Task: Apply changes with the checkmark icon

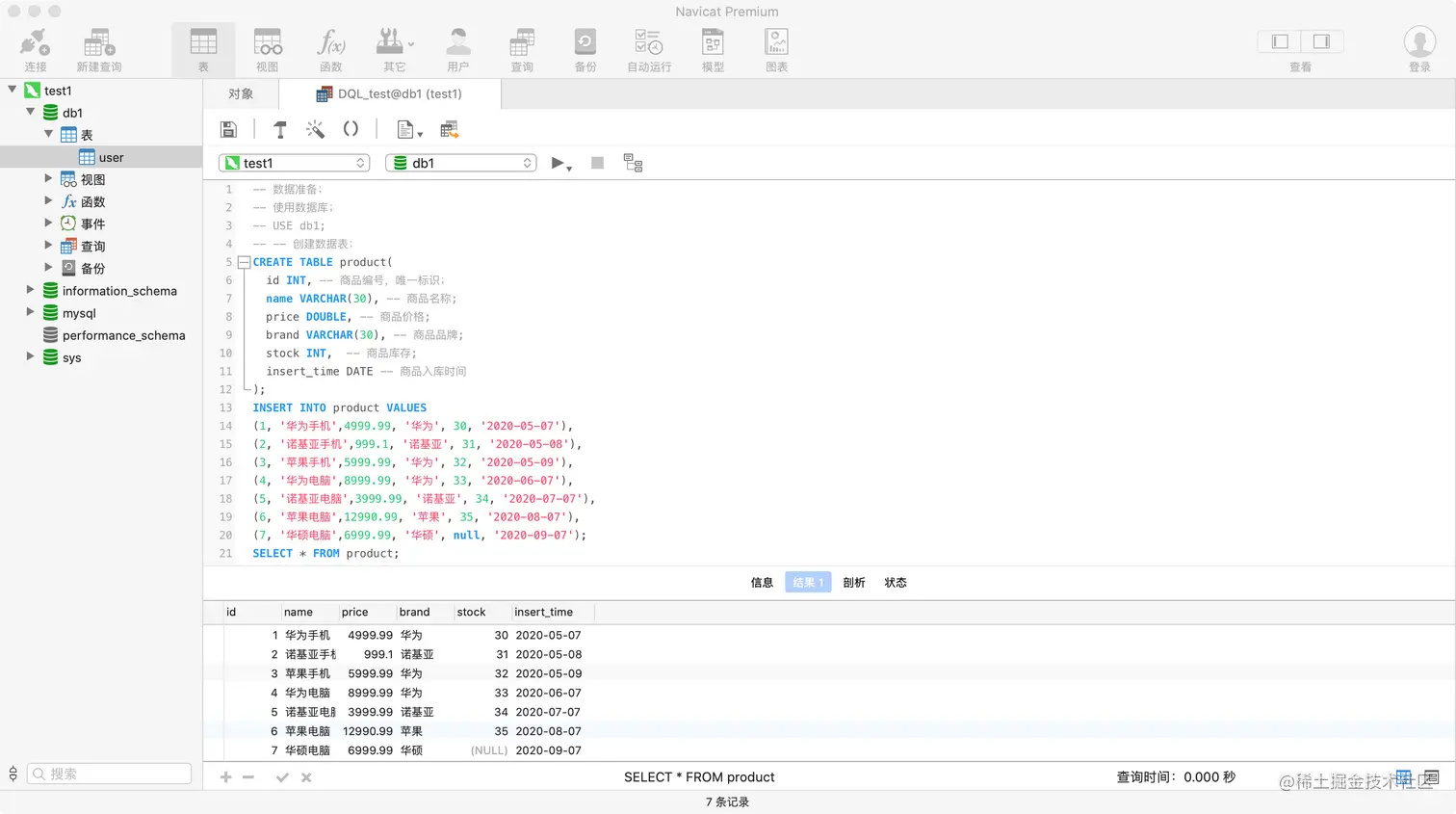Action: [x=282, y=777]
